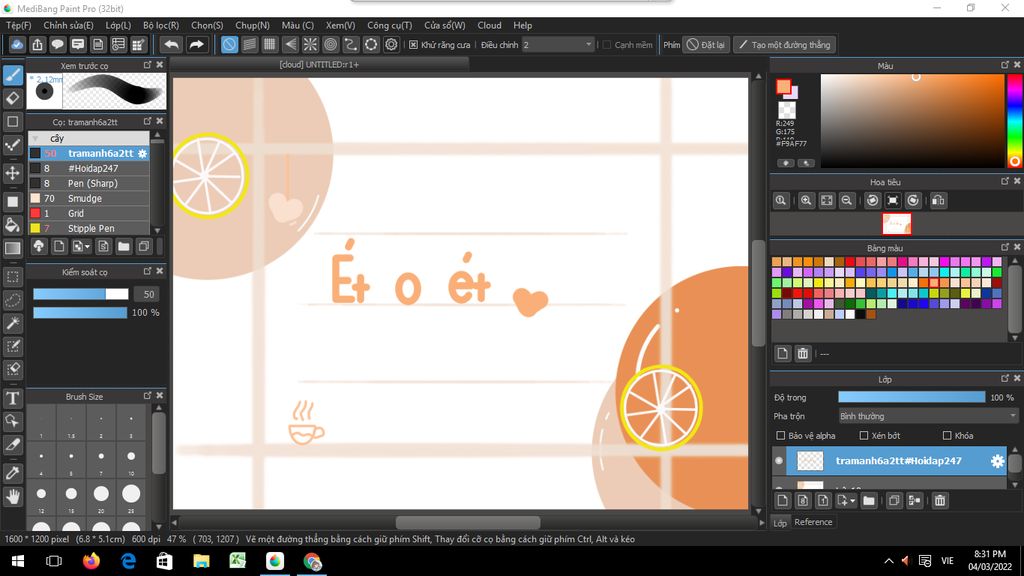
Task: Enable Khóa checkbox
Action: [947, 436]
